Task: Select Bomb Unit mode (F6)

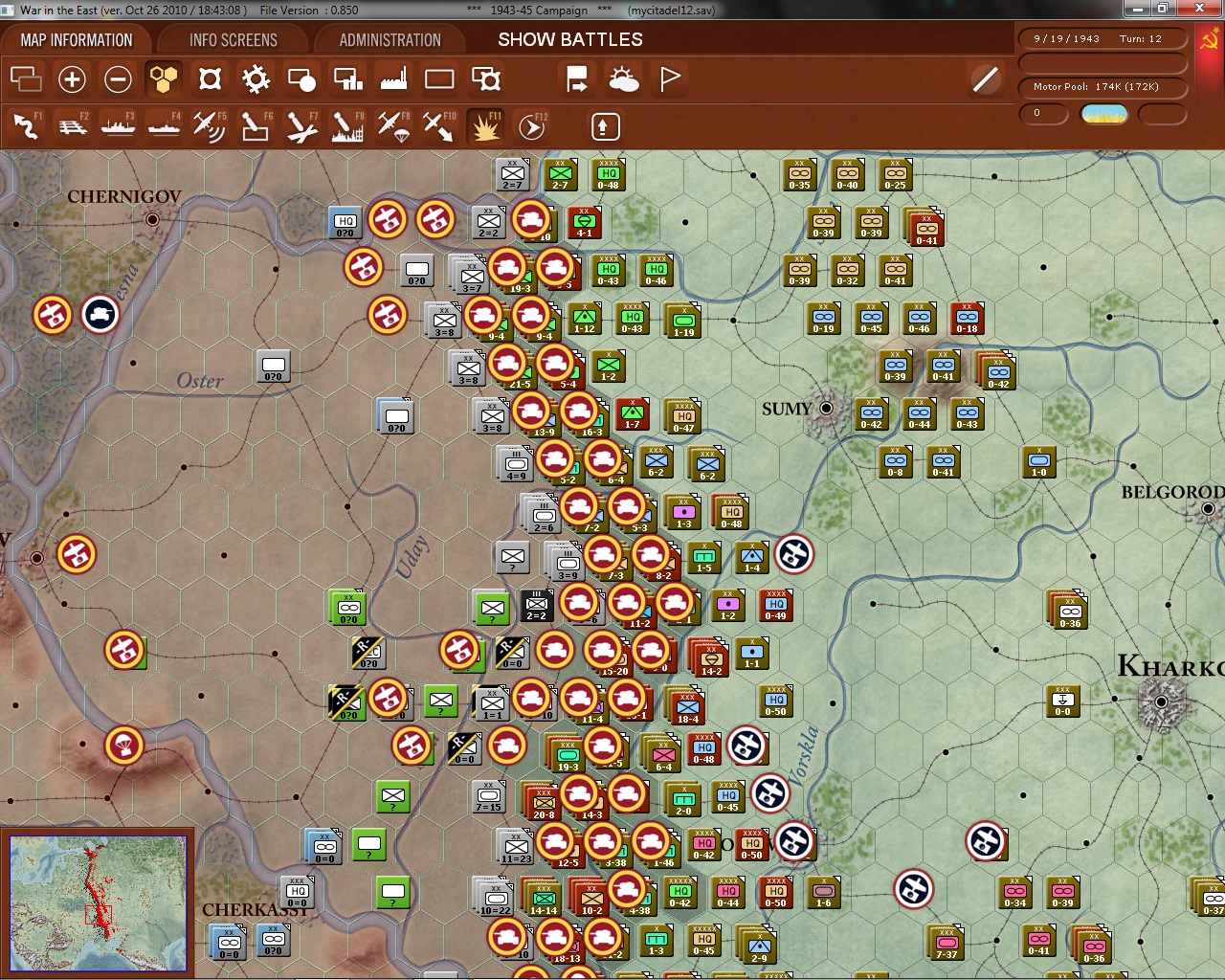Action: tap(256, 125)
